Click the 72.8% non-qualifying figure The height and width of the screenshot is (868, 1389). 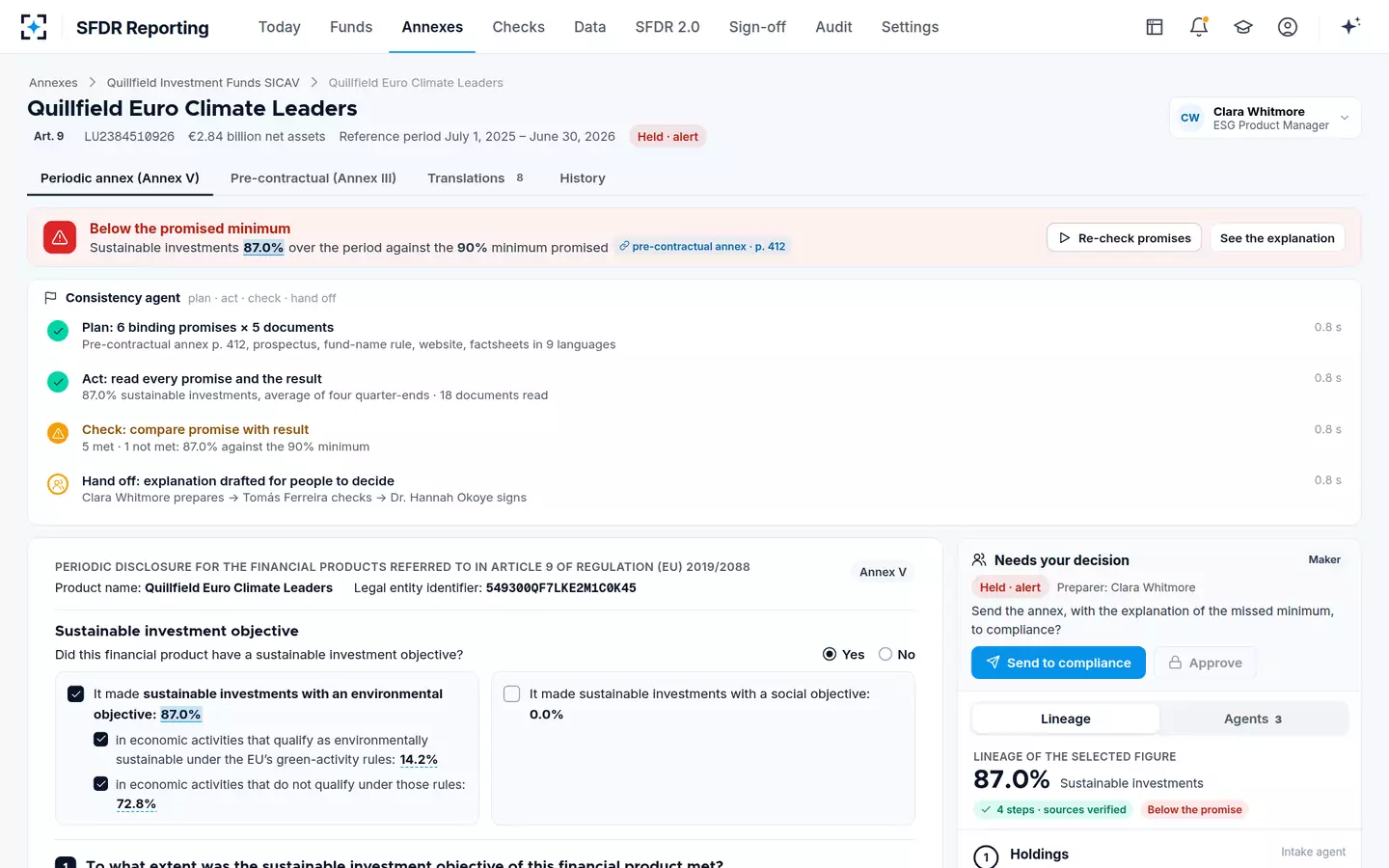click(x=136, y=804)
